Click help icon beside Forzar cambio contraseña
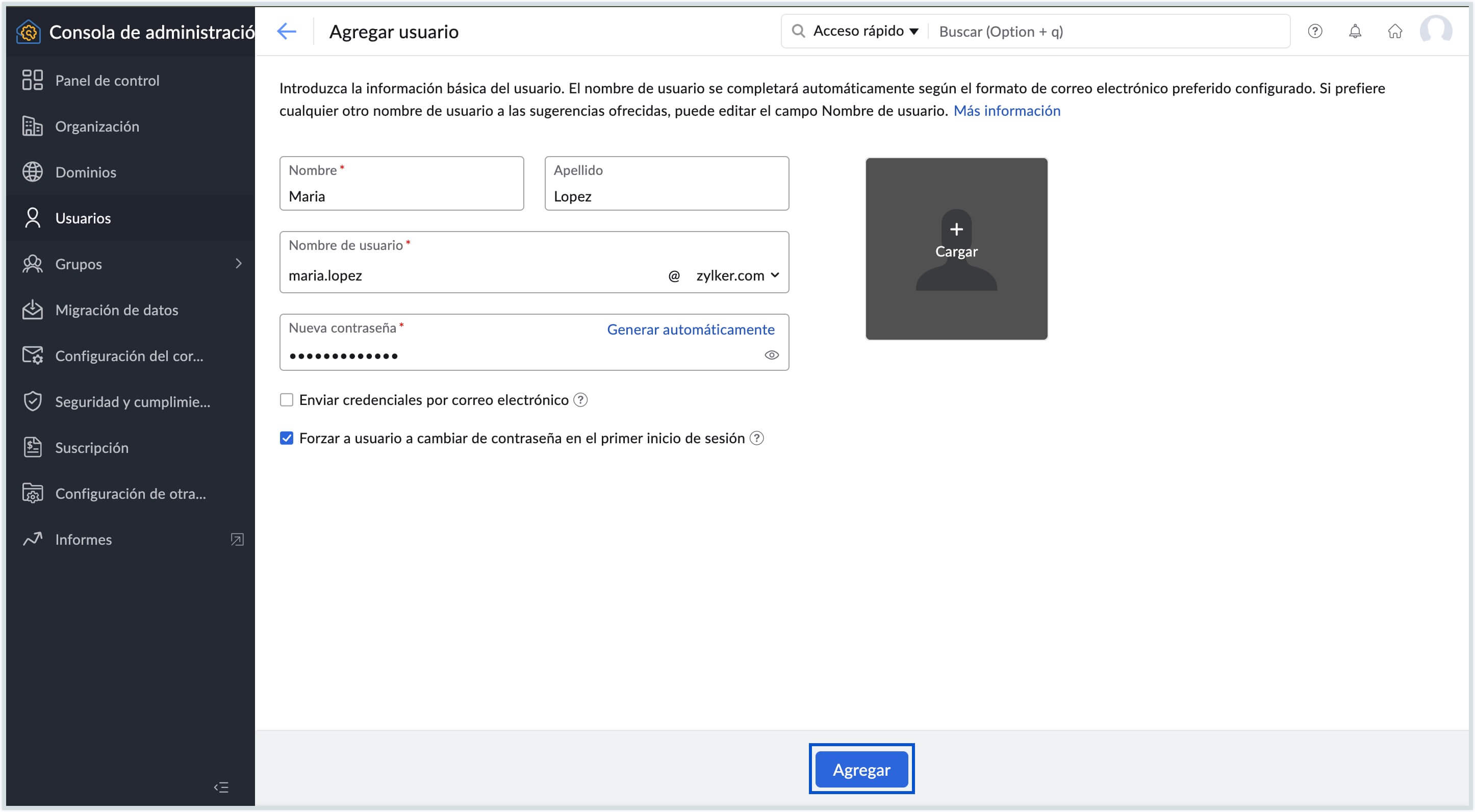This screenshot has height=812, width=1475. pos(757,438)
